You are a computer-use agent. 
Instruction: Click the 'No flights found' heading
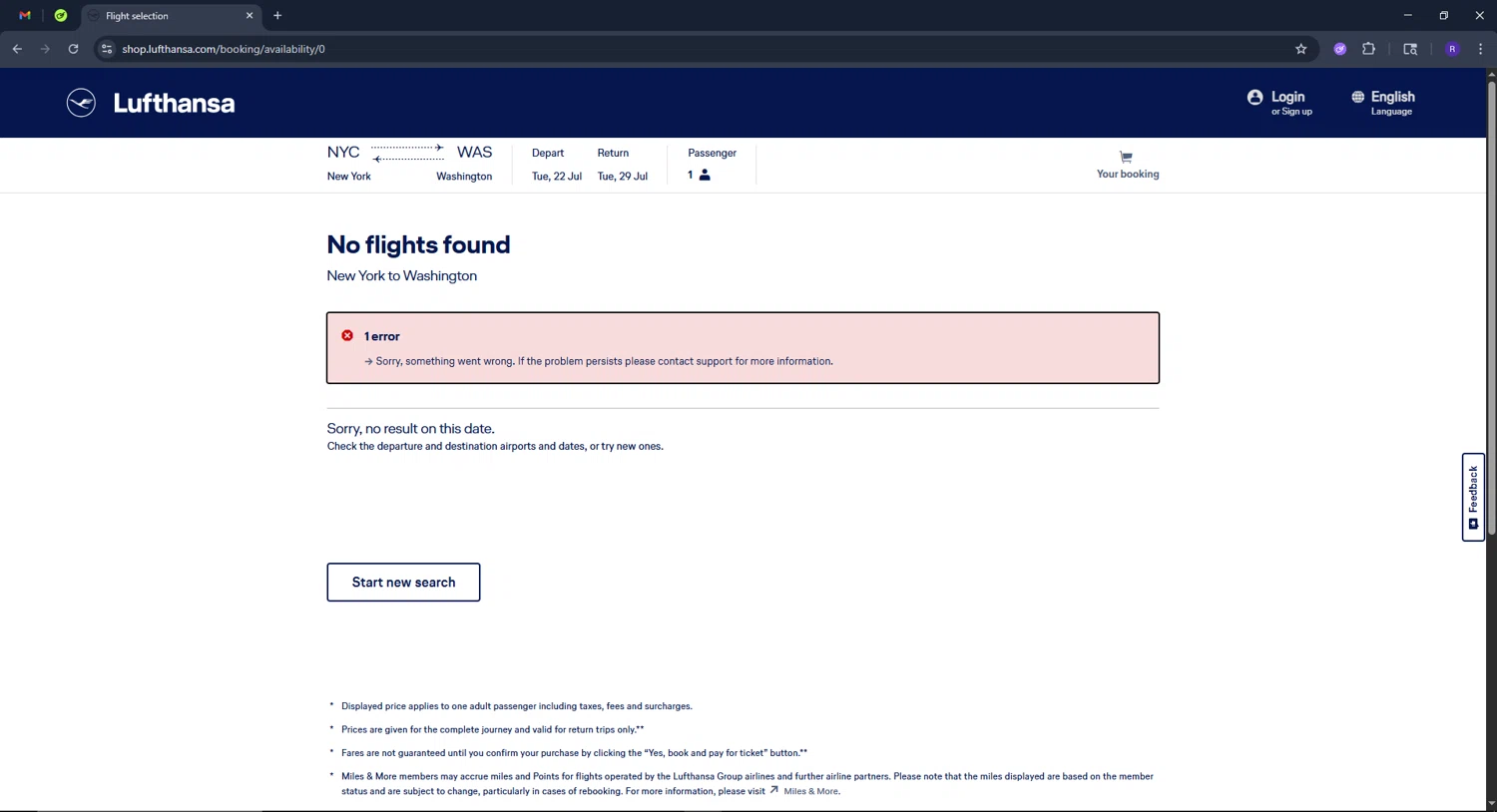tap(418, 244)
